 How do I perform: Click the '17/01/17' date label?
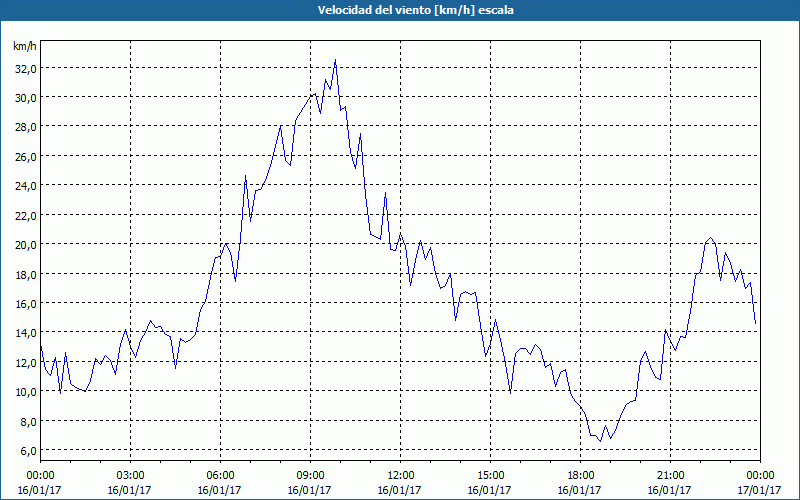759,490
